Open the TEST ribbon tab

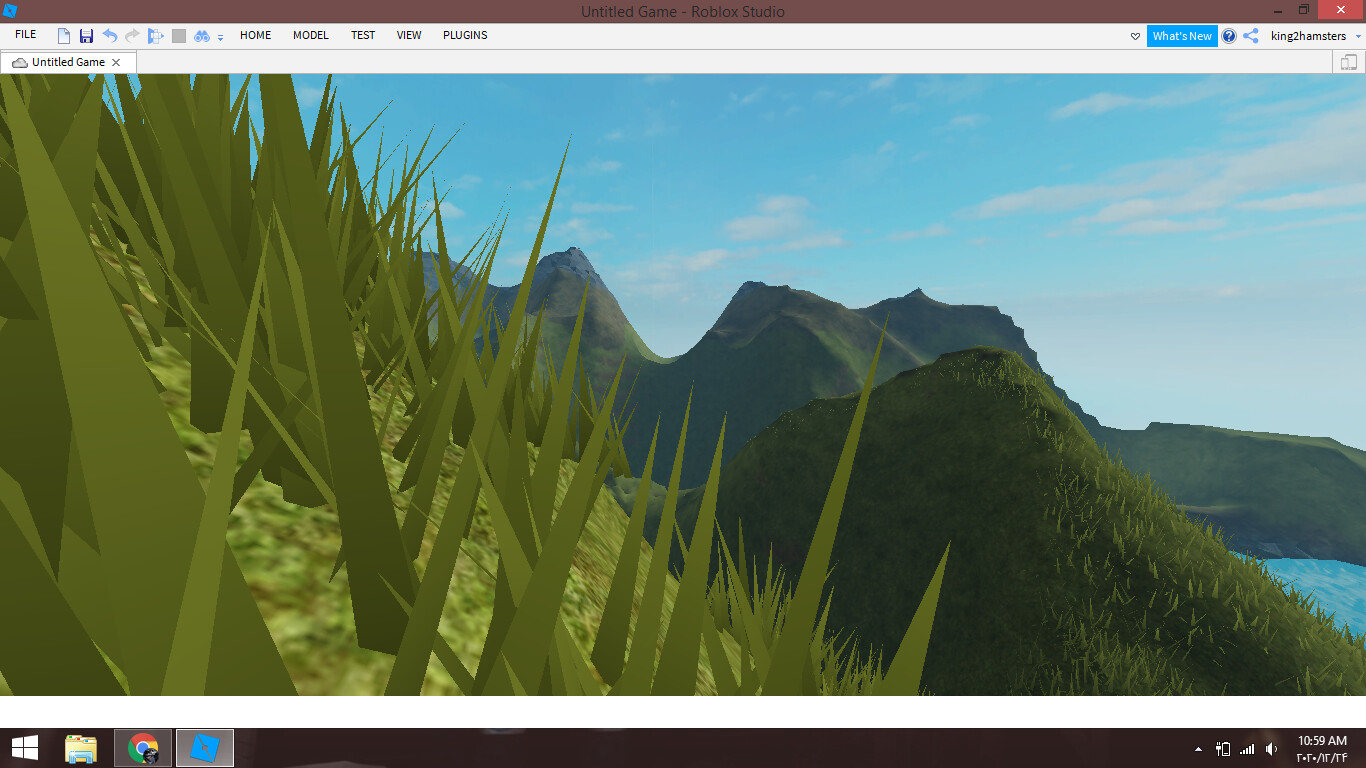(363, 35)
